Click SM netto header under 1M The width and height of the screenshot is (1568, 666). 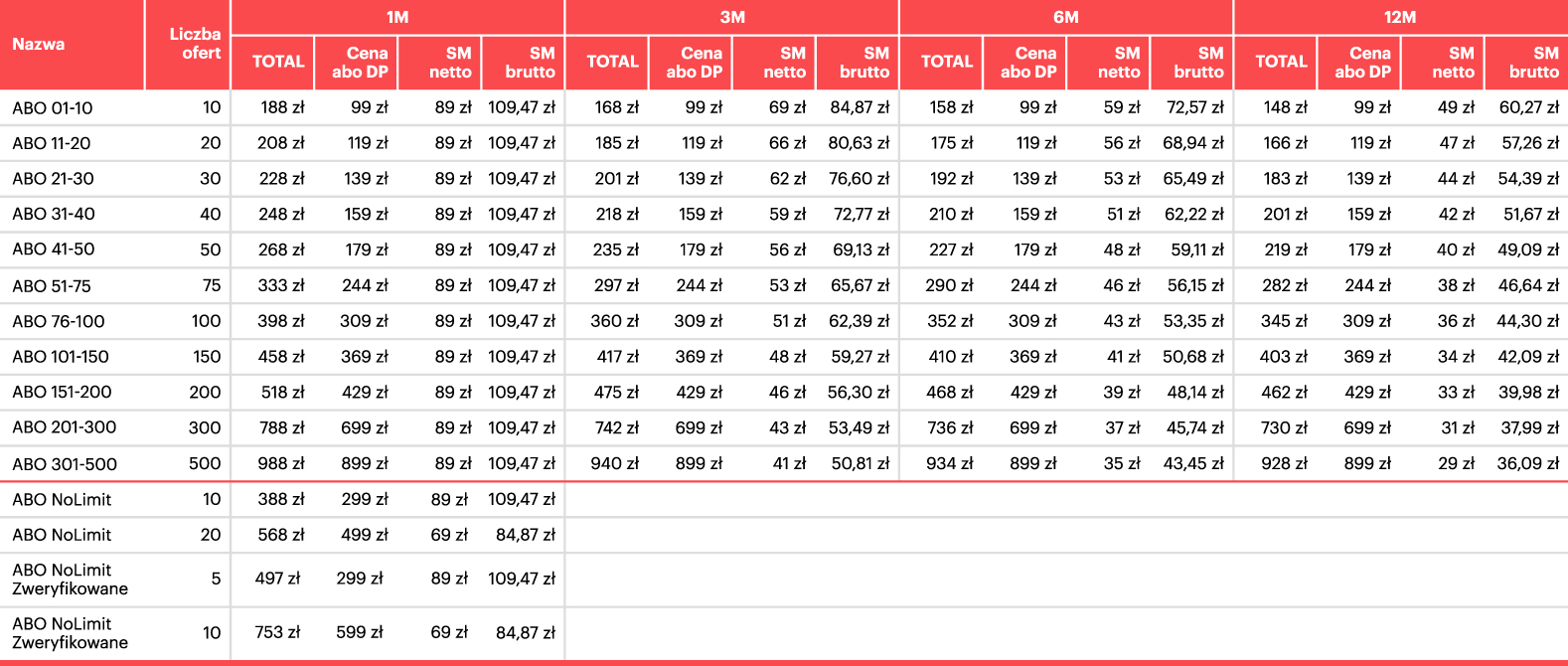coord(450,62)
